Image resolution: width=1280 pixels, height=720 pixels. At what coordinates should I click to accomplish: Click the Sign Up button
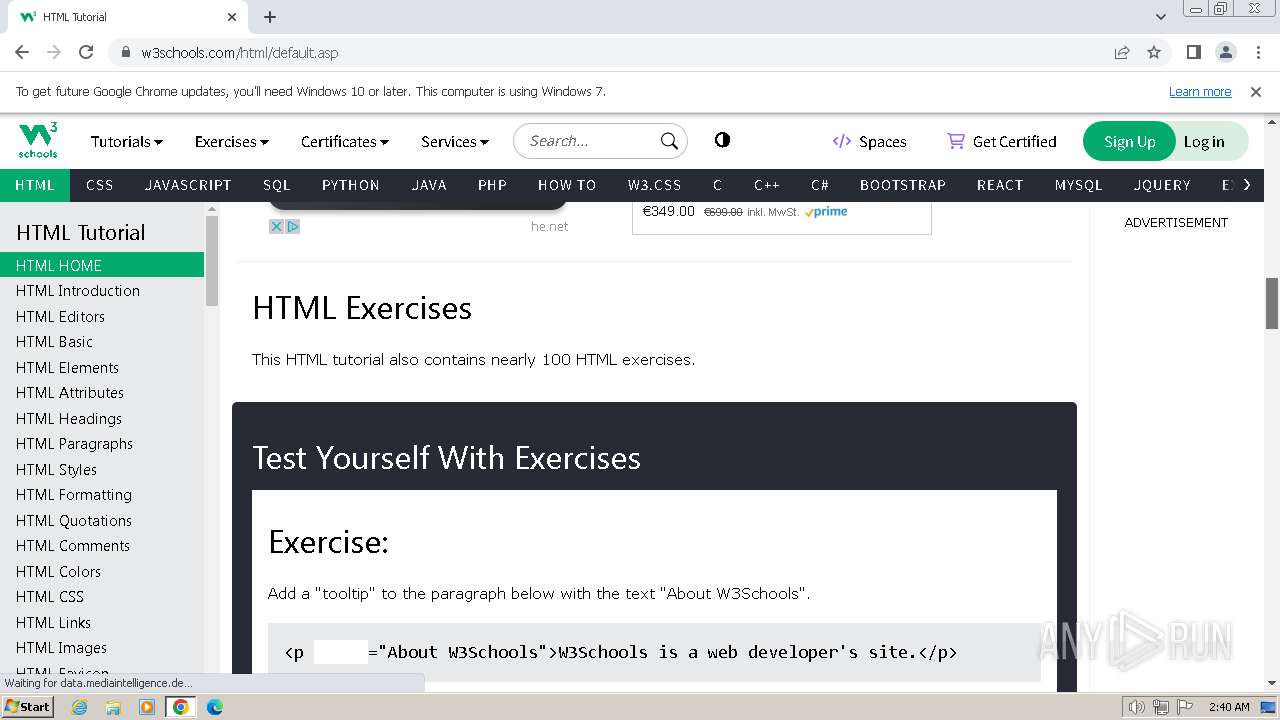(1129, 141)
